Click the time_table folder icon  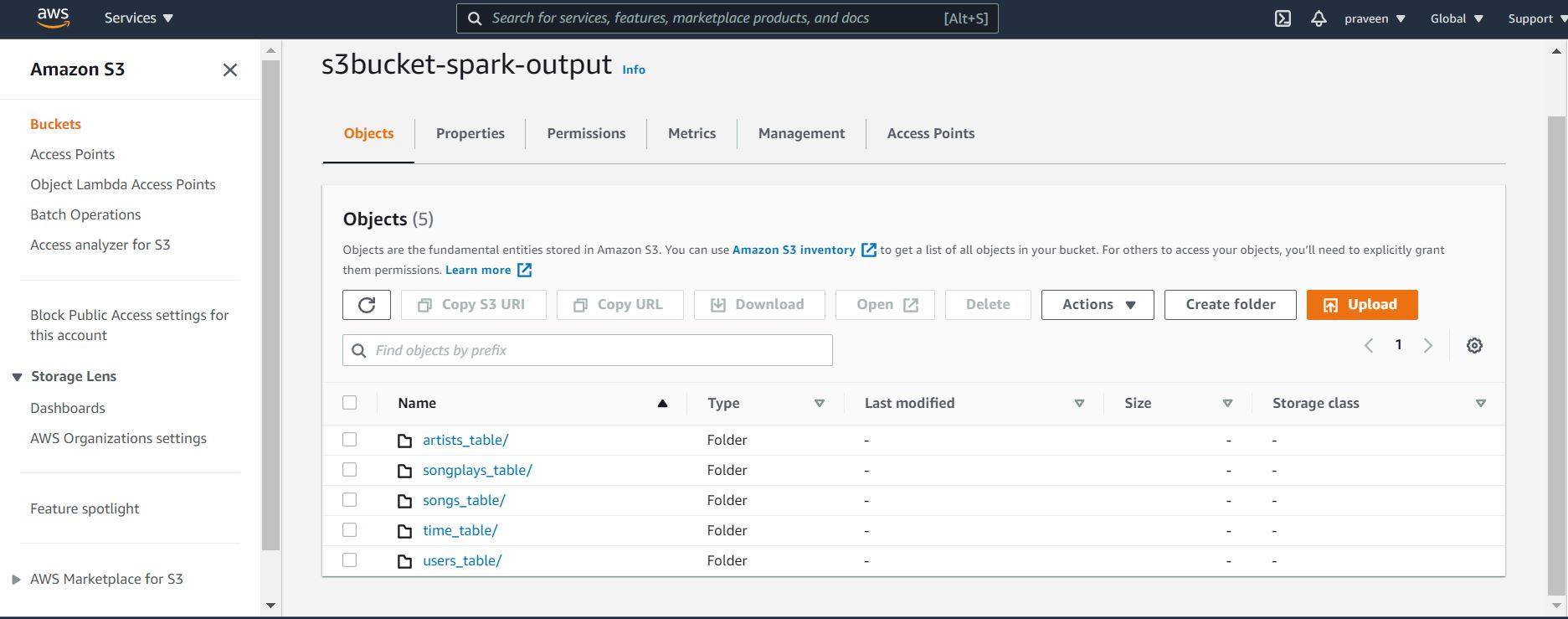click(x=404, y=531)
